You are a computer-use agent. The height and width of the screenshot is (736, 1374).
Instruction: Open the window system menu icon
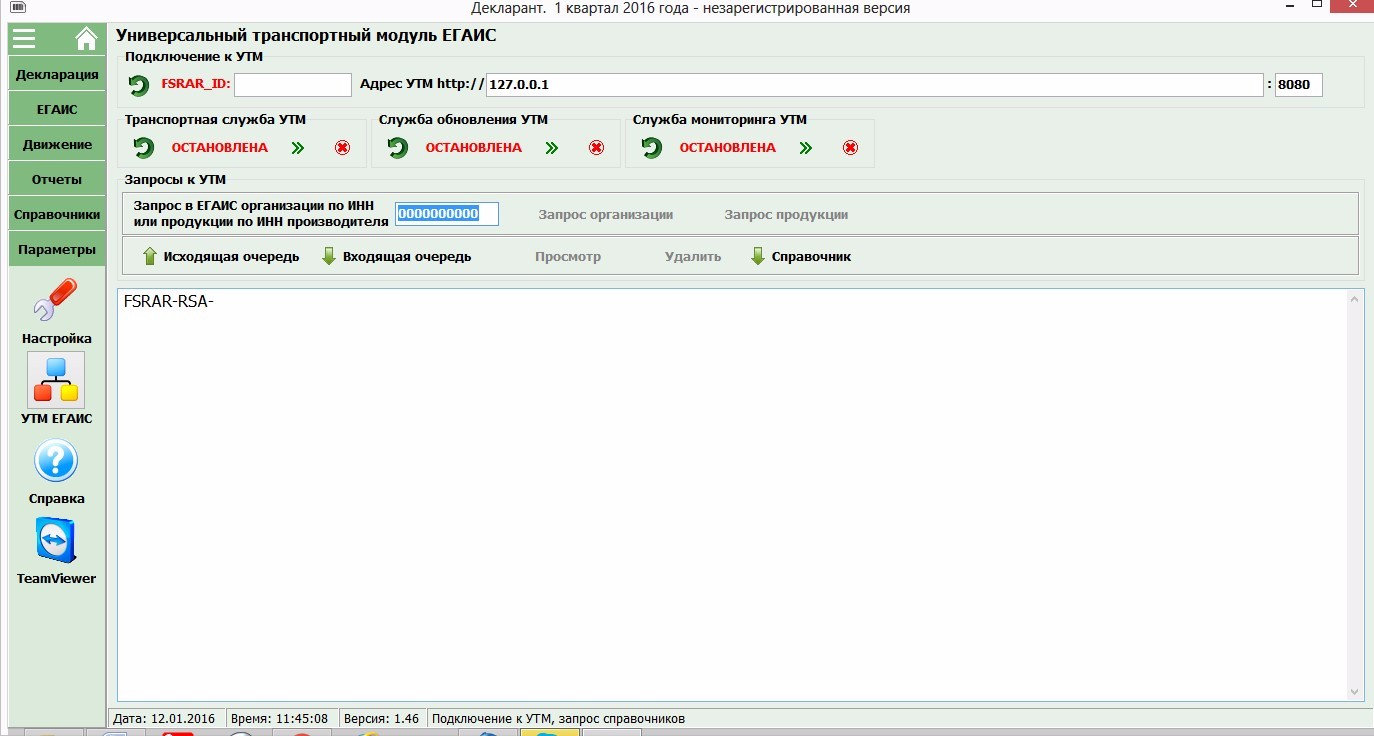(18, 7)
